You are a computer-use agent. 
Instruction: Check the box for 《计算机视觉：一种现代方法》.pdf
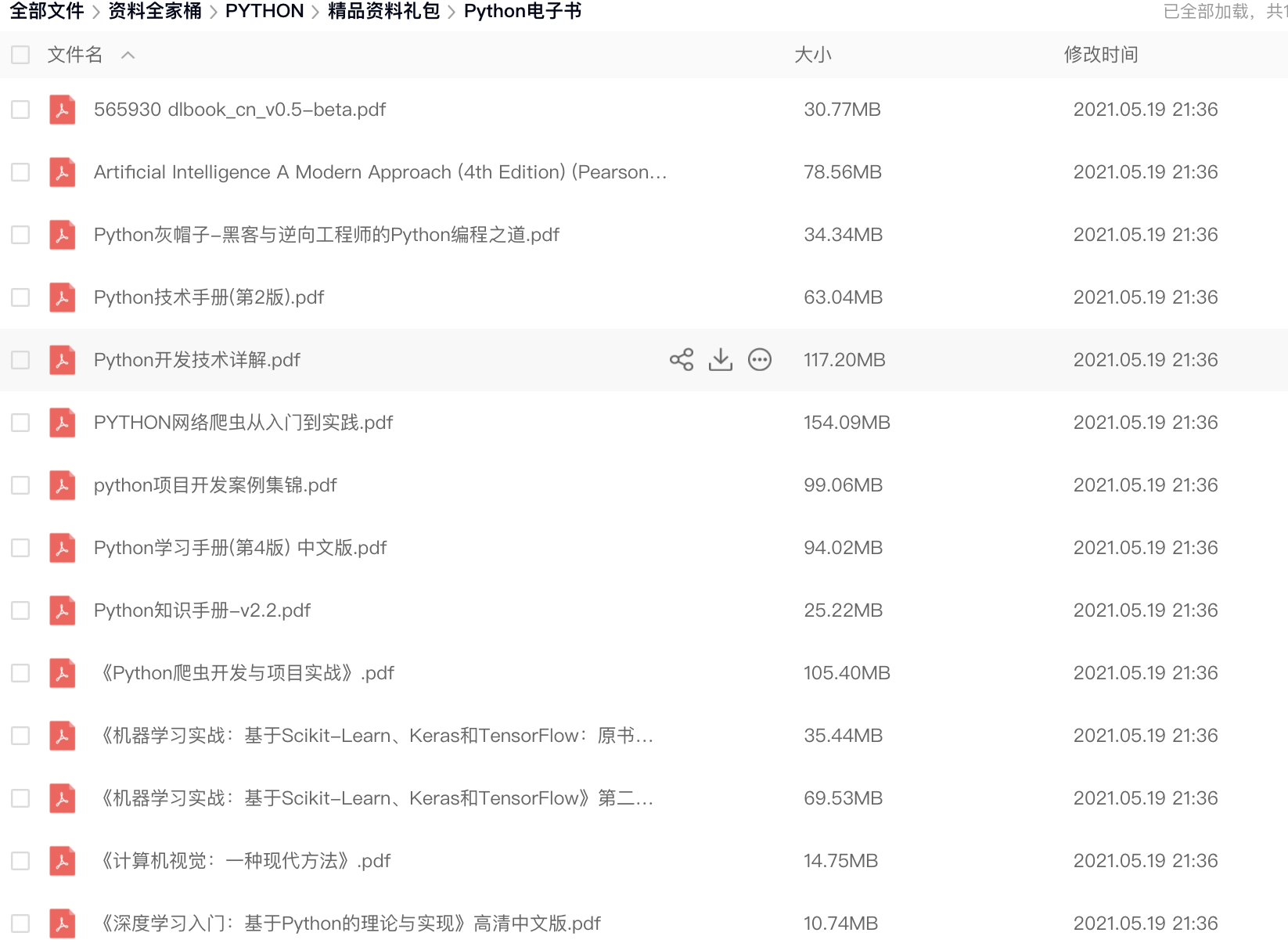20,861
